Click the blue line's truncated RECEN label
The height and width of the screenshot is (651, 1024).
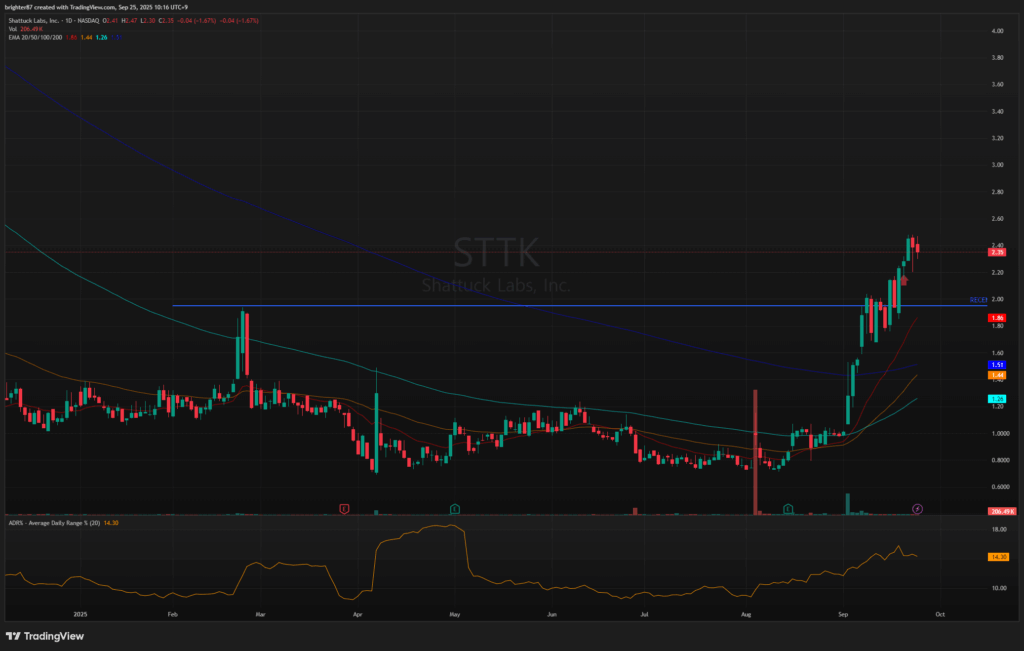pyautogui.click(x=978, y=300)
